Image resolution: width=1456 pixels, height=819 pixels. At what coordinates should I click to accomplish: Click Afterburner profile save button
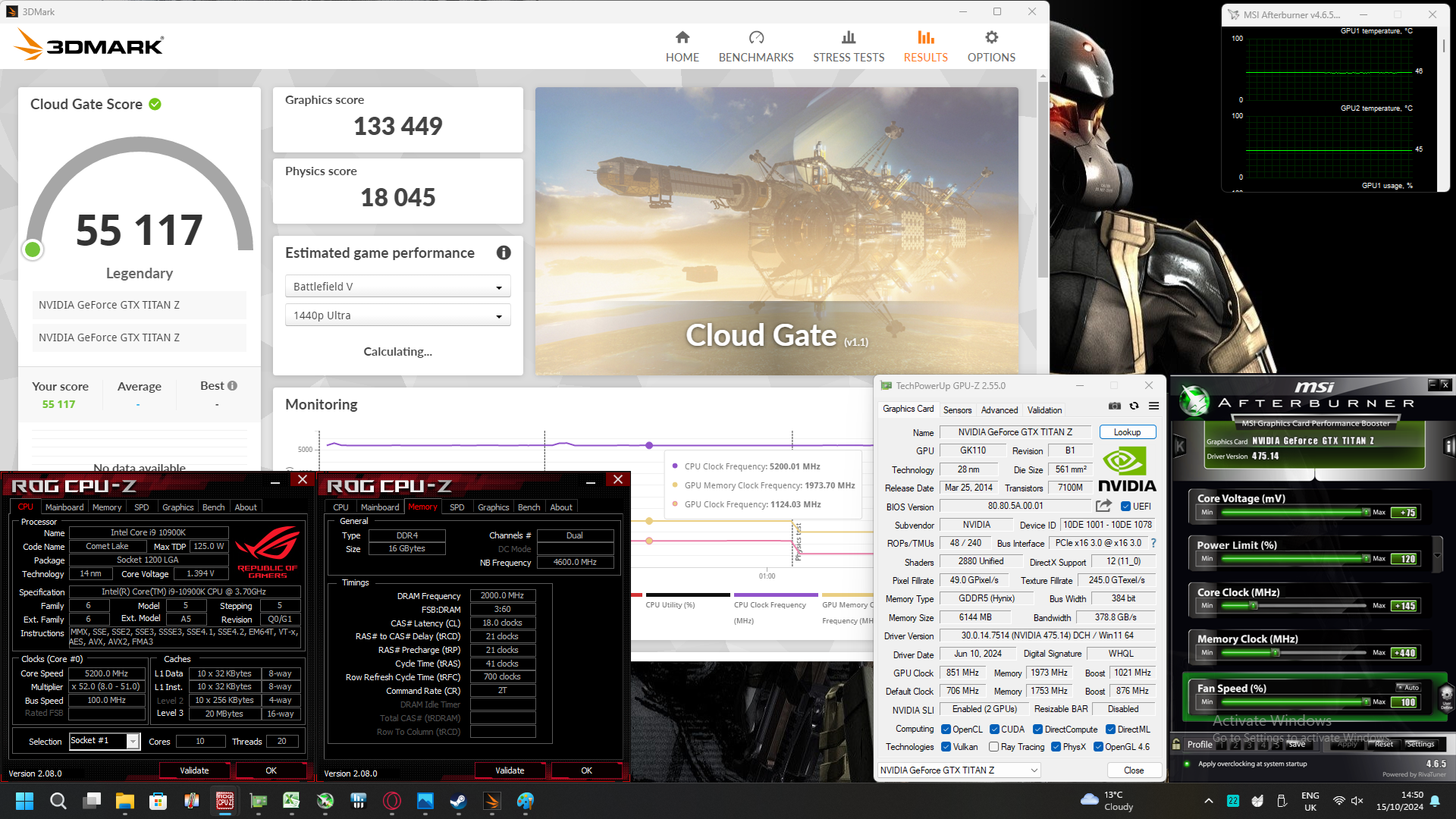(1297, 744)
